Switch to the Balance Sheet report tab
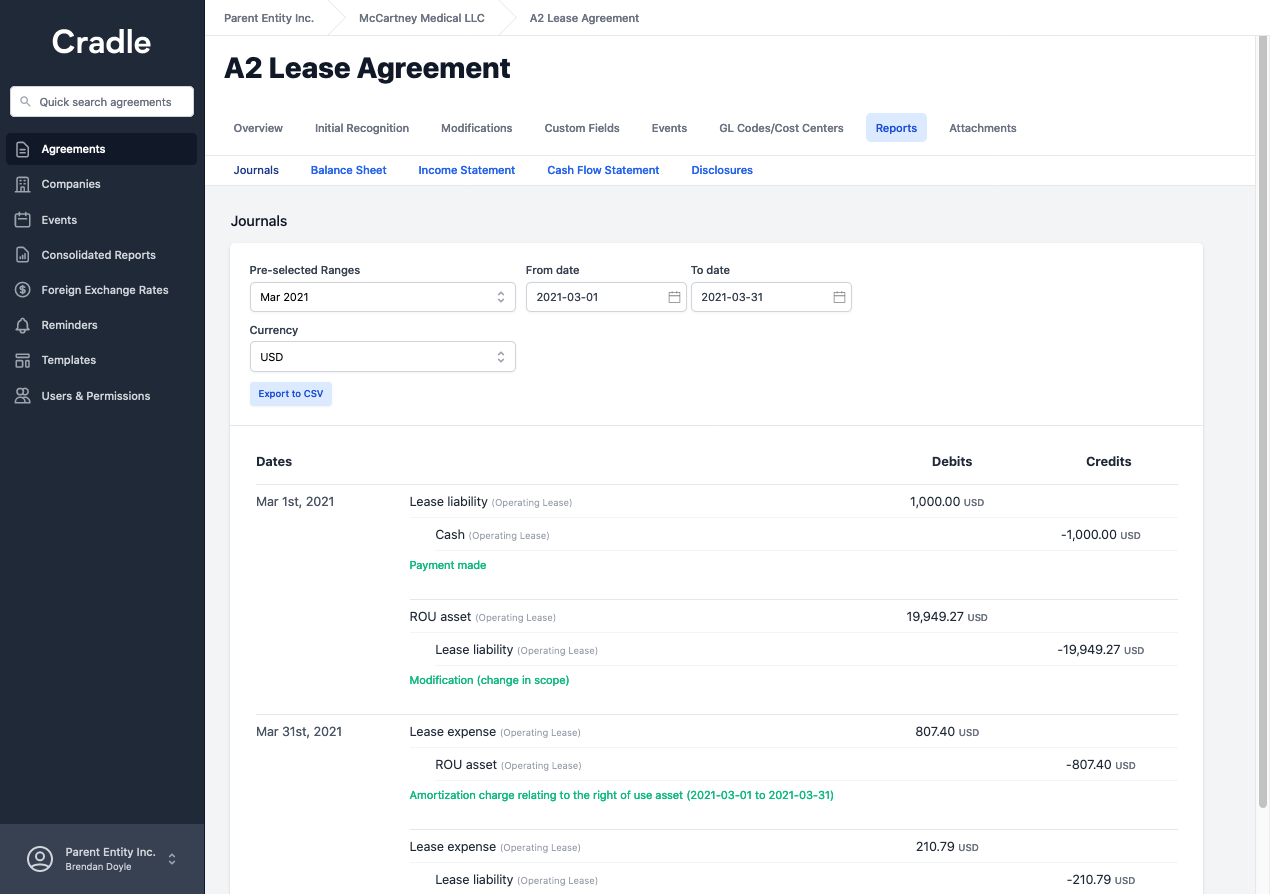Viewport: 1270px width, 894px height. (x=348, y=170)
